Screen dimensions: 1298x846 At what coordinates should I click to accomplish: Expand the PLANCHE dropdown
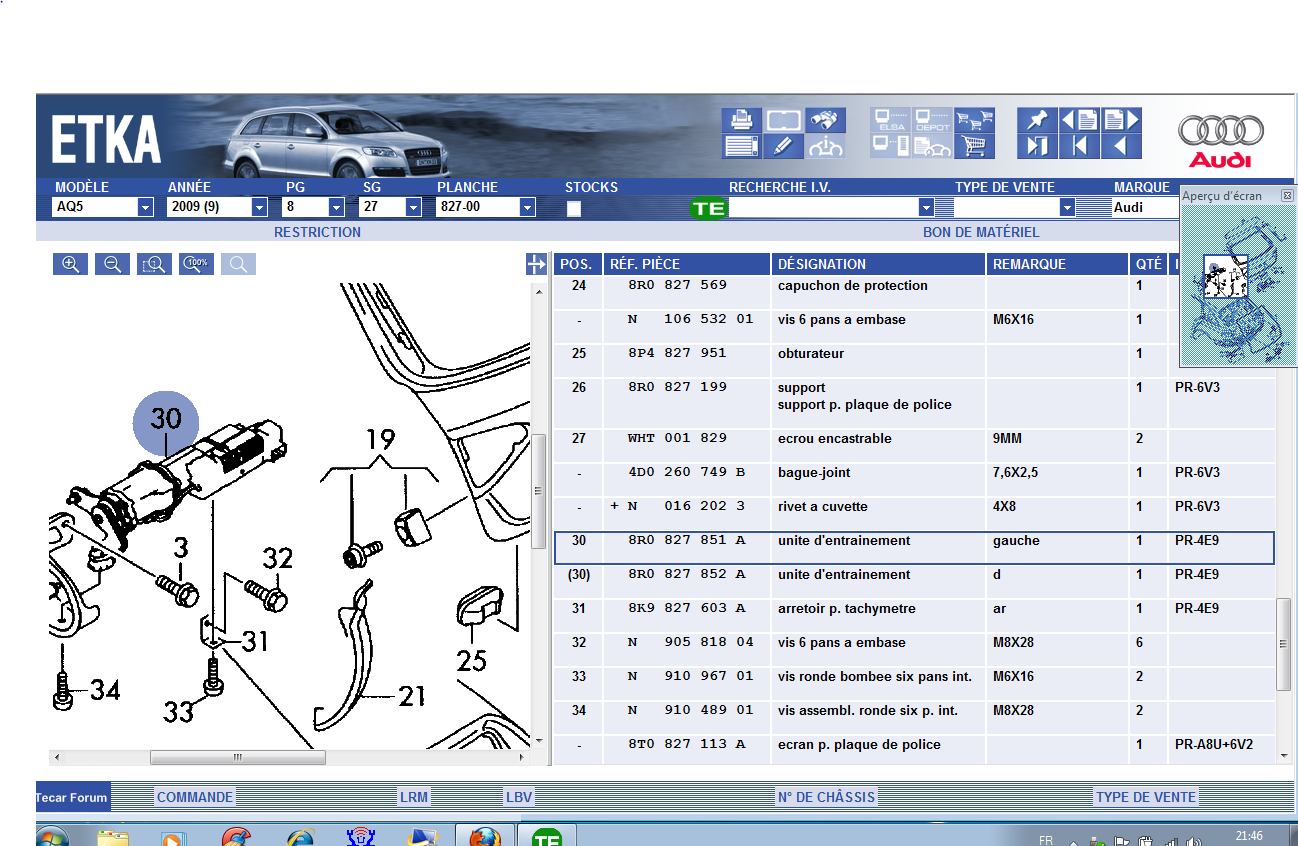coord(527,207)
